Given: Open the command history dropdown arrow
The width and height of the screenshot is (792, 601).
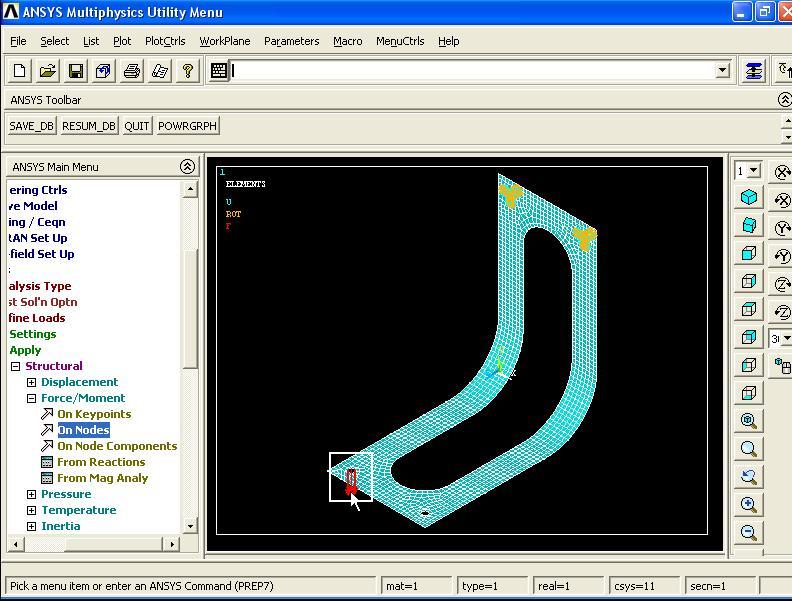Looking at the screenshot, I should click(x=723, y=70).
